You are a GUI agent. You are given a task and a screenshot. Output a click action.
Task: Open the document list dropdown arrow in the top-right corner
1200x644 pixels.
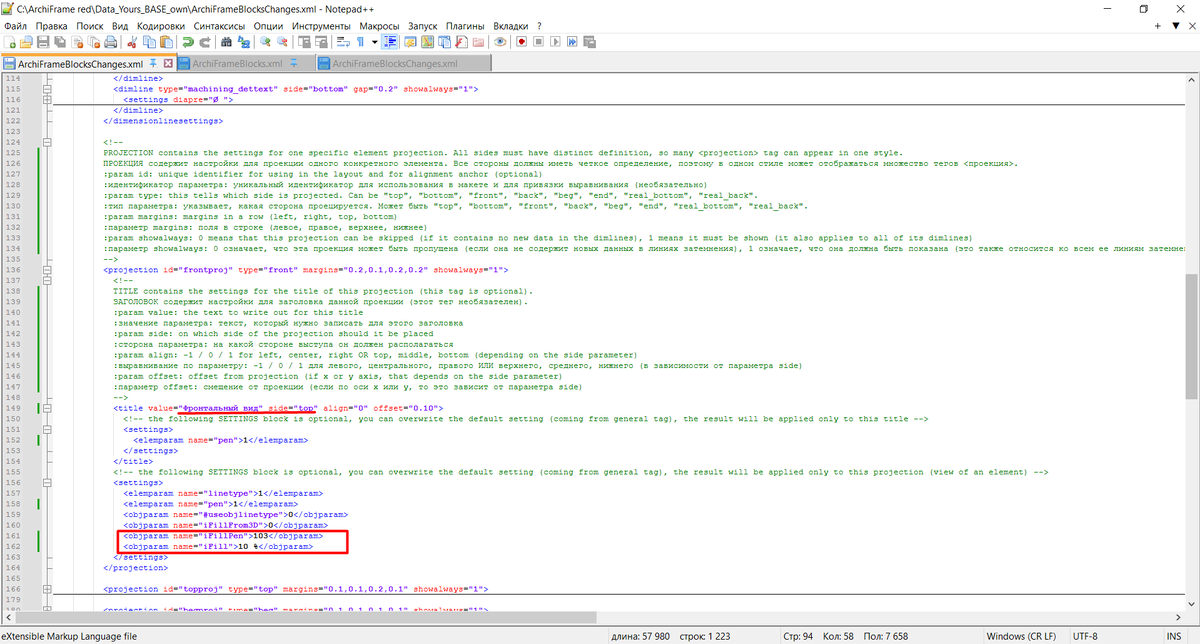(x=1175, y=25)
